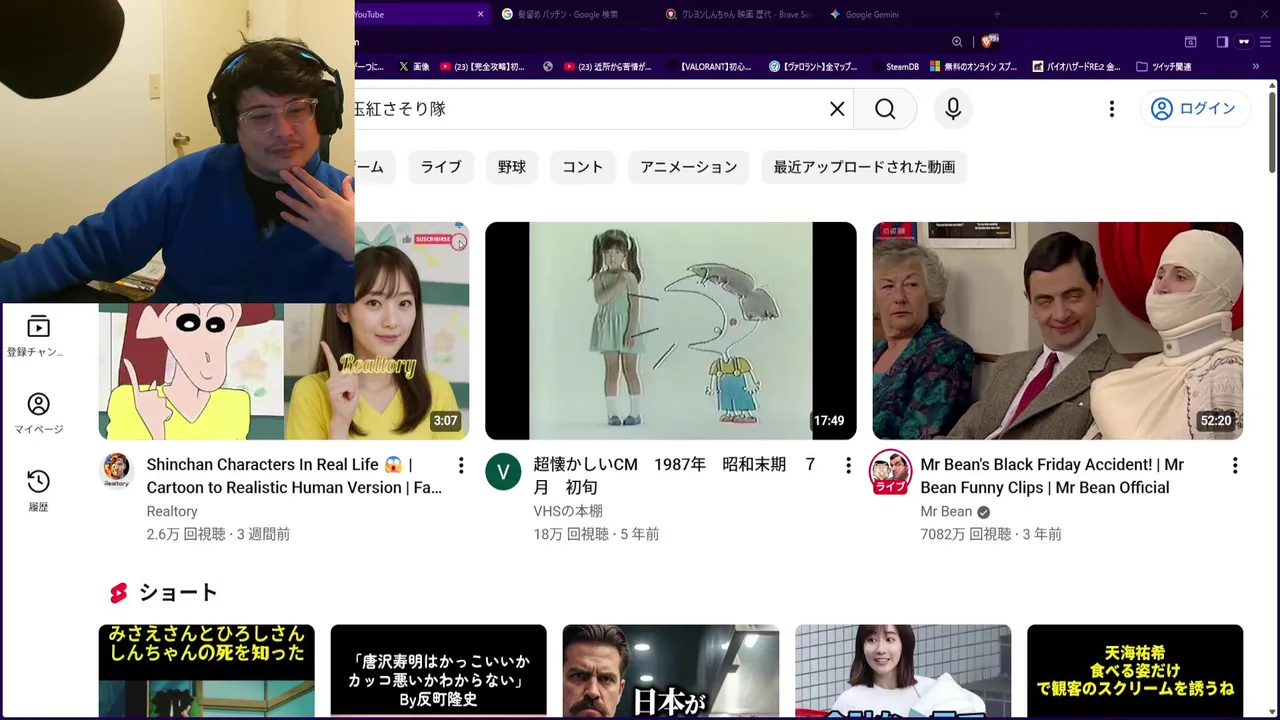Open 履歴 history in the sidebar

point(38,491)
